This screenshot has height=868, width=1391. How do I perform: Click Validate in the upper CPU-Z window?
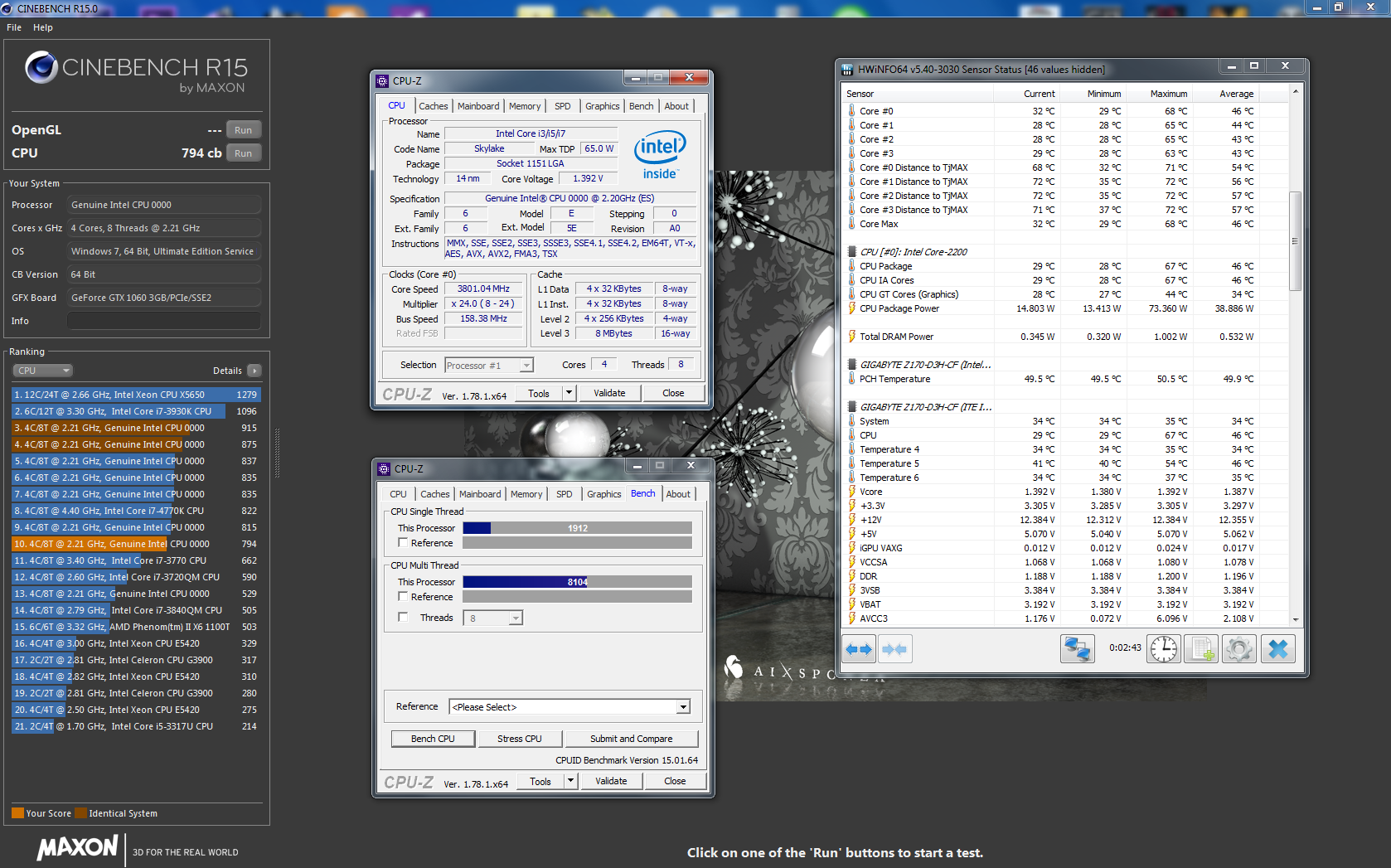(x=609, y=393)
